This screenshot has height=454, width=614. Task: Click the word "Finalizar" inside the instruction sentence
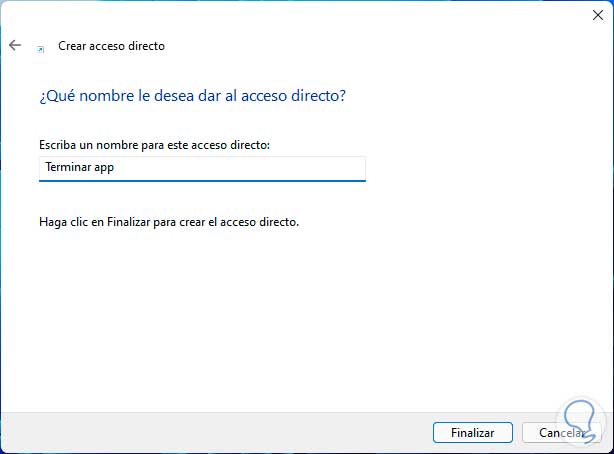(x=132, y=222)
